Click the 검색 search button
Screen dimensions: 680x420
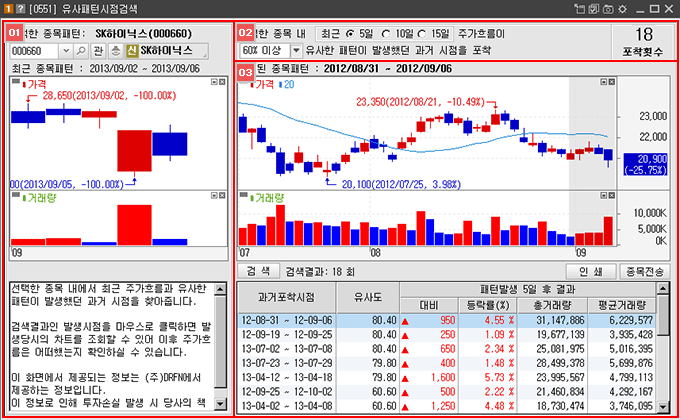click(x=258, y=272)
